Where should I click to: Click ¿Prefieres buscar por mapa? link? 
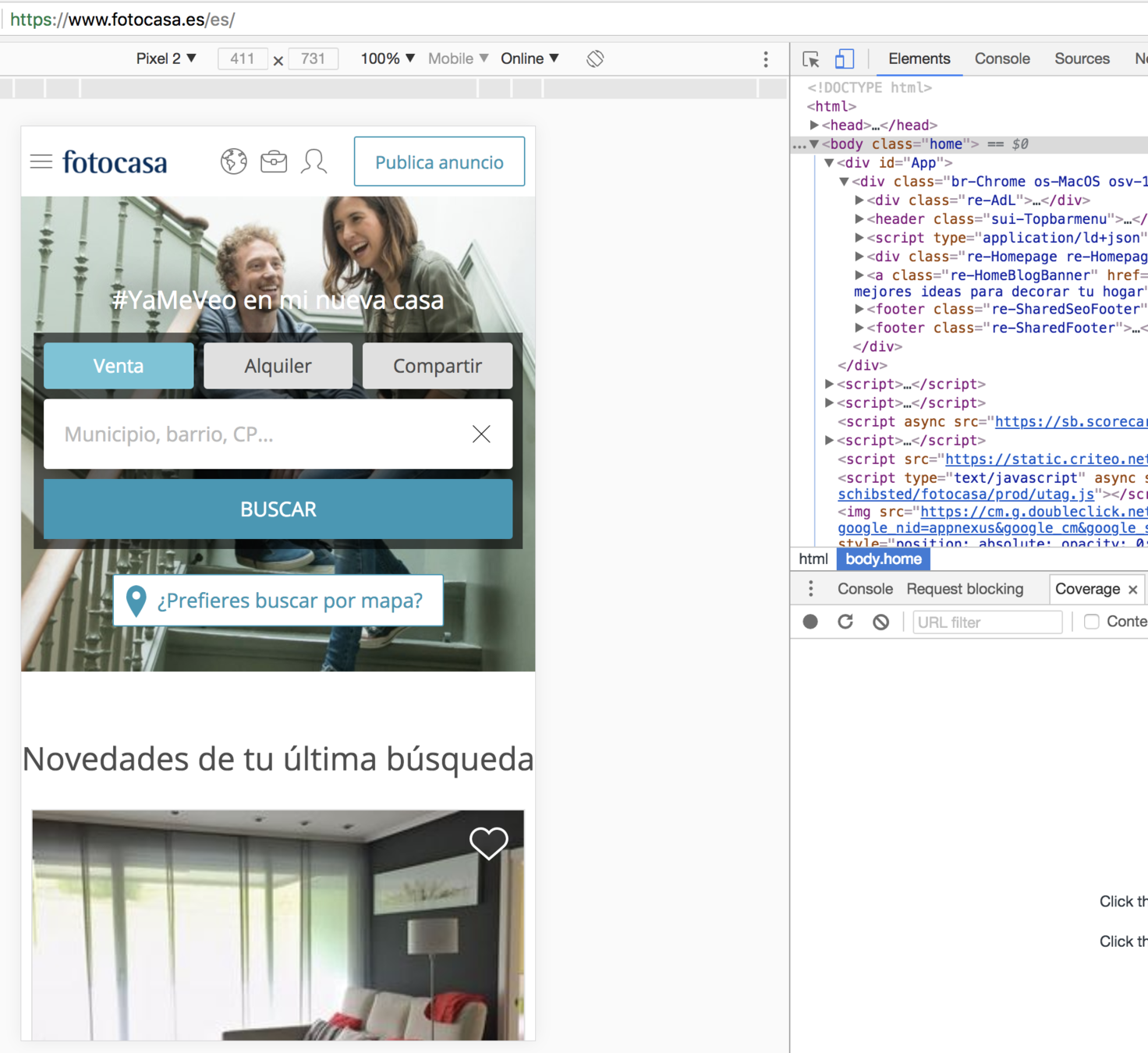click(278, 601)
